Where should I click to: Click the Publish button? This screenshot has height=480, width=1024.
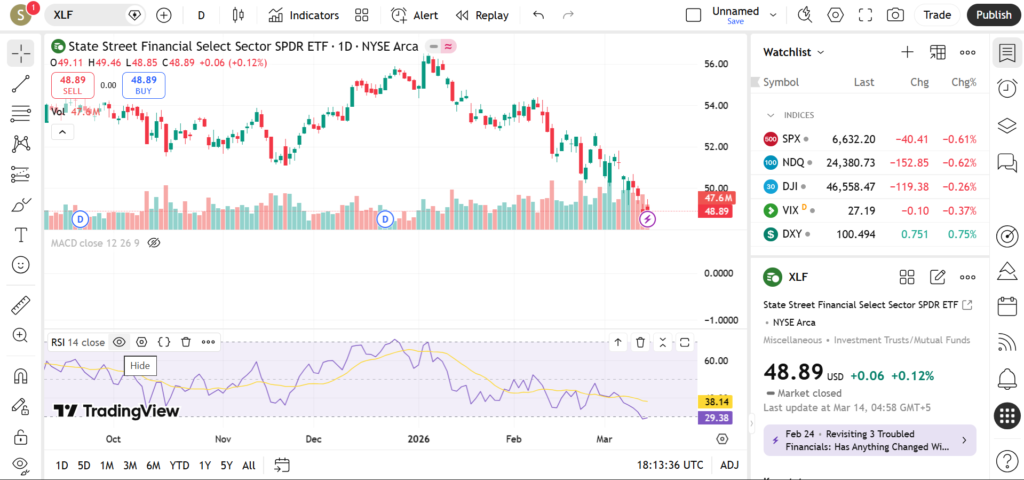coord(993,15)
